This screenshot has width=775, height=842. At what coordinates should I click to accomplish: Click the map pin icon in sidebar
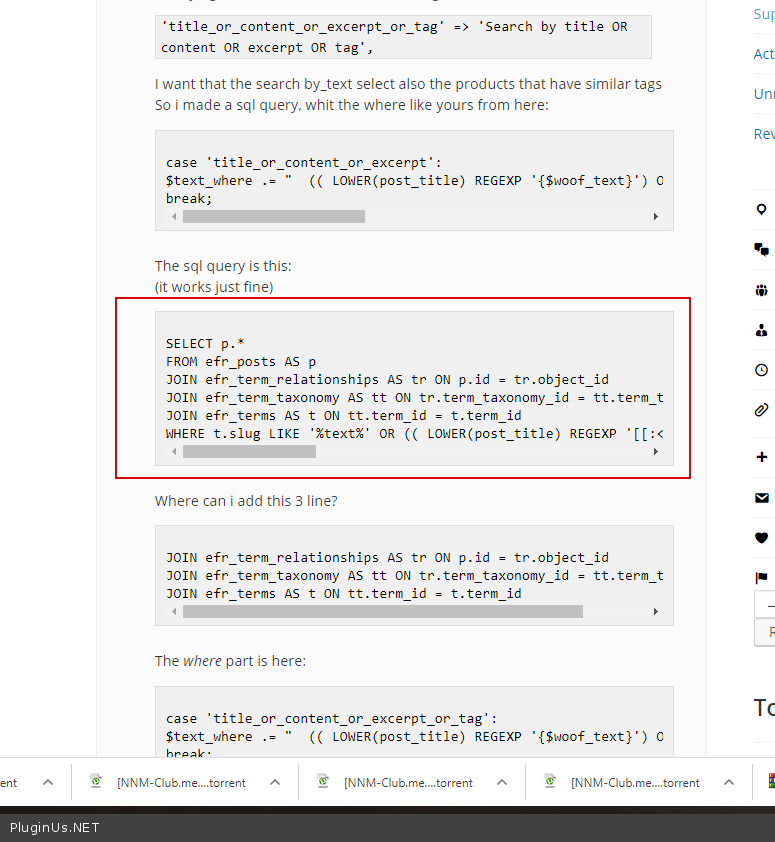762,210
